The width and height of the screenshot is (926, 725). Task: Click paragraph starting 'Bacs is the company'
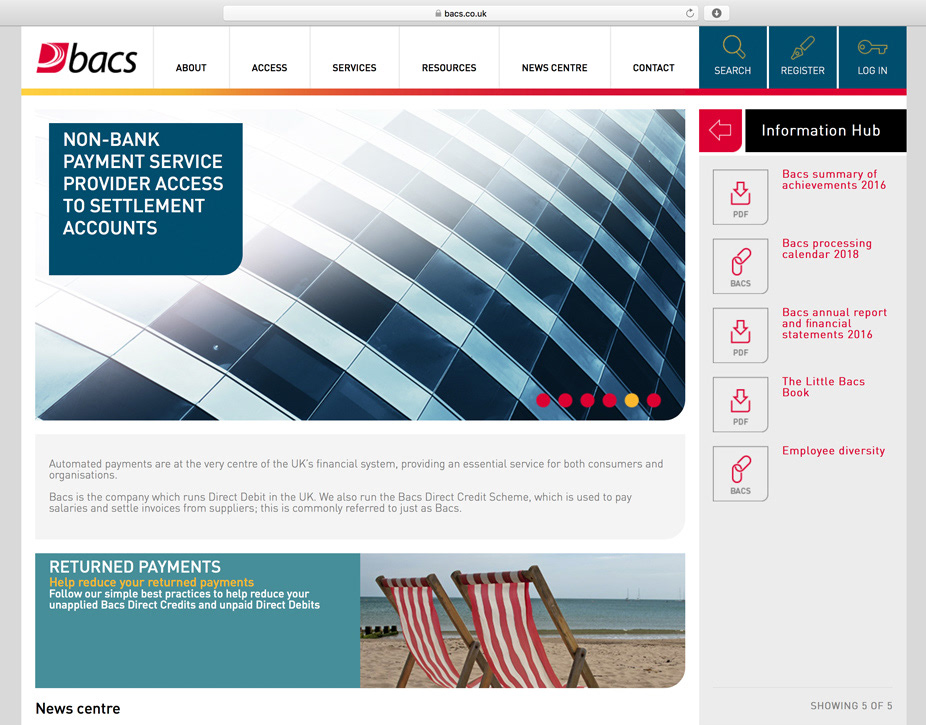tap(340, 502)
